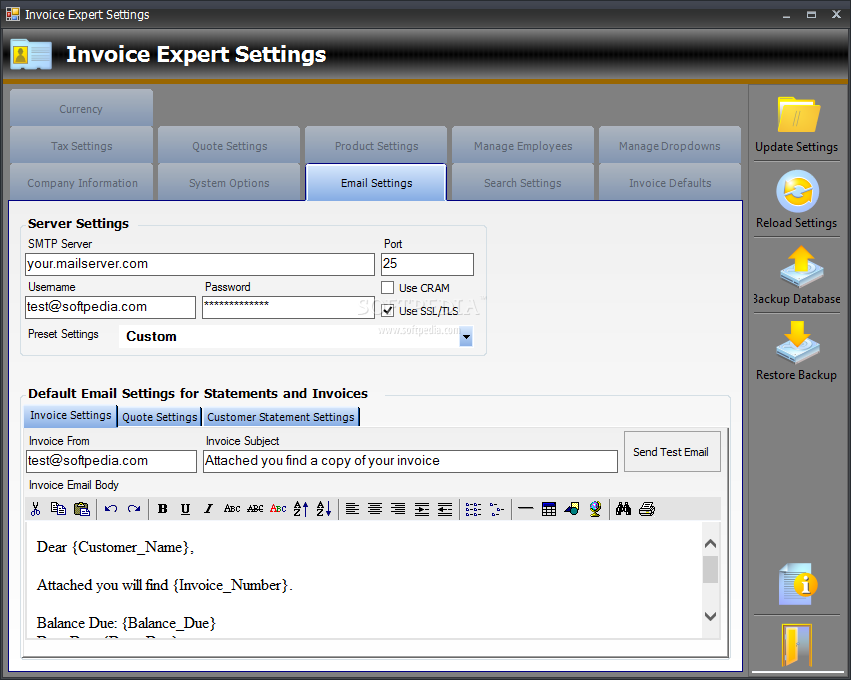Toggle bold formatting
This screenshot has height=680, width=851.
coord(162,509)
